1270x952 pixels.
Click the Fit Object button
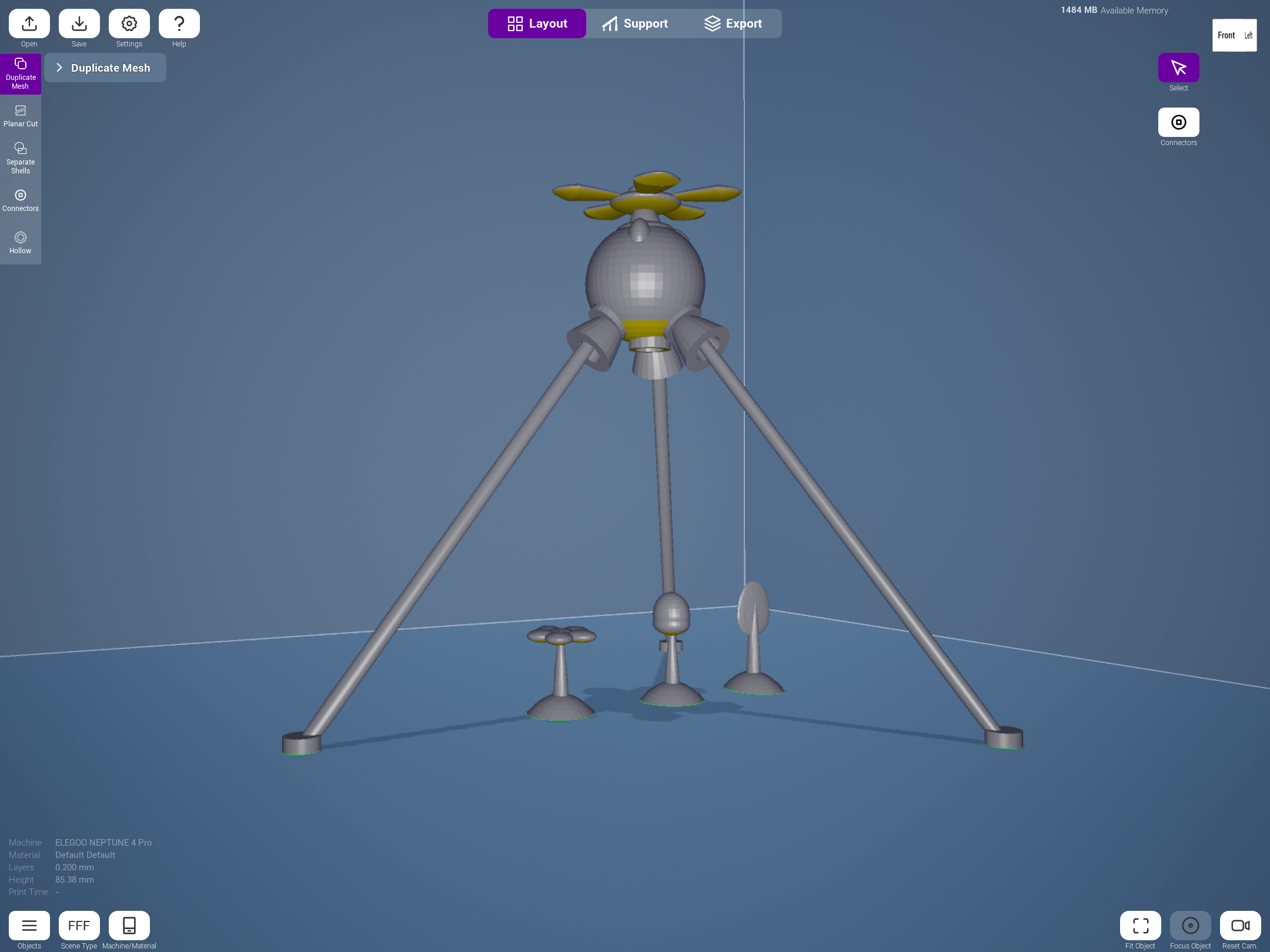click(1141, 926)
